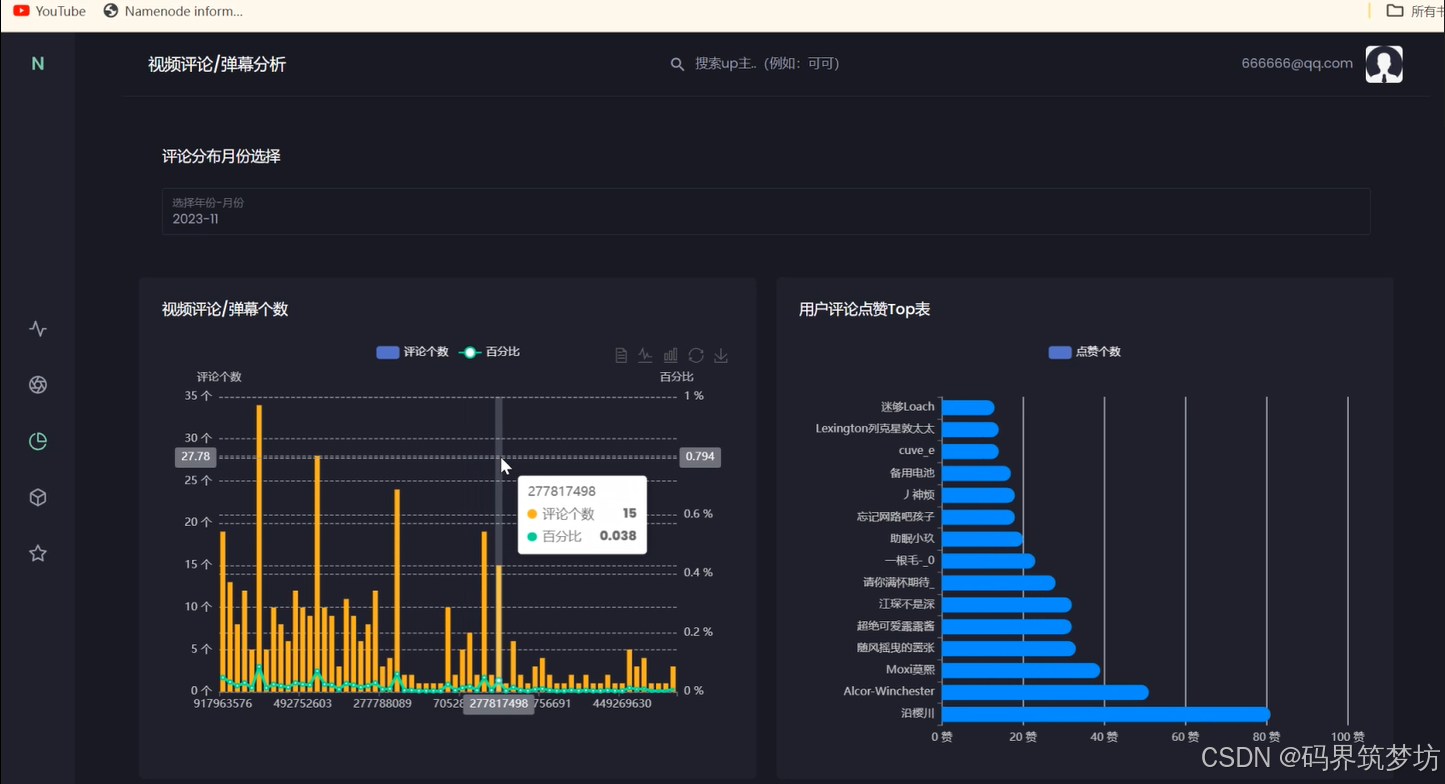Click the up主 search input field

(767, 64)
